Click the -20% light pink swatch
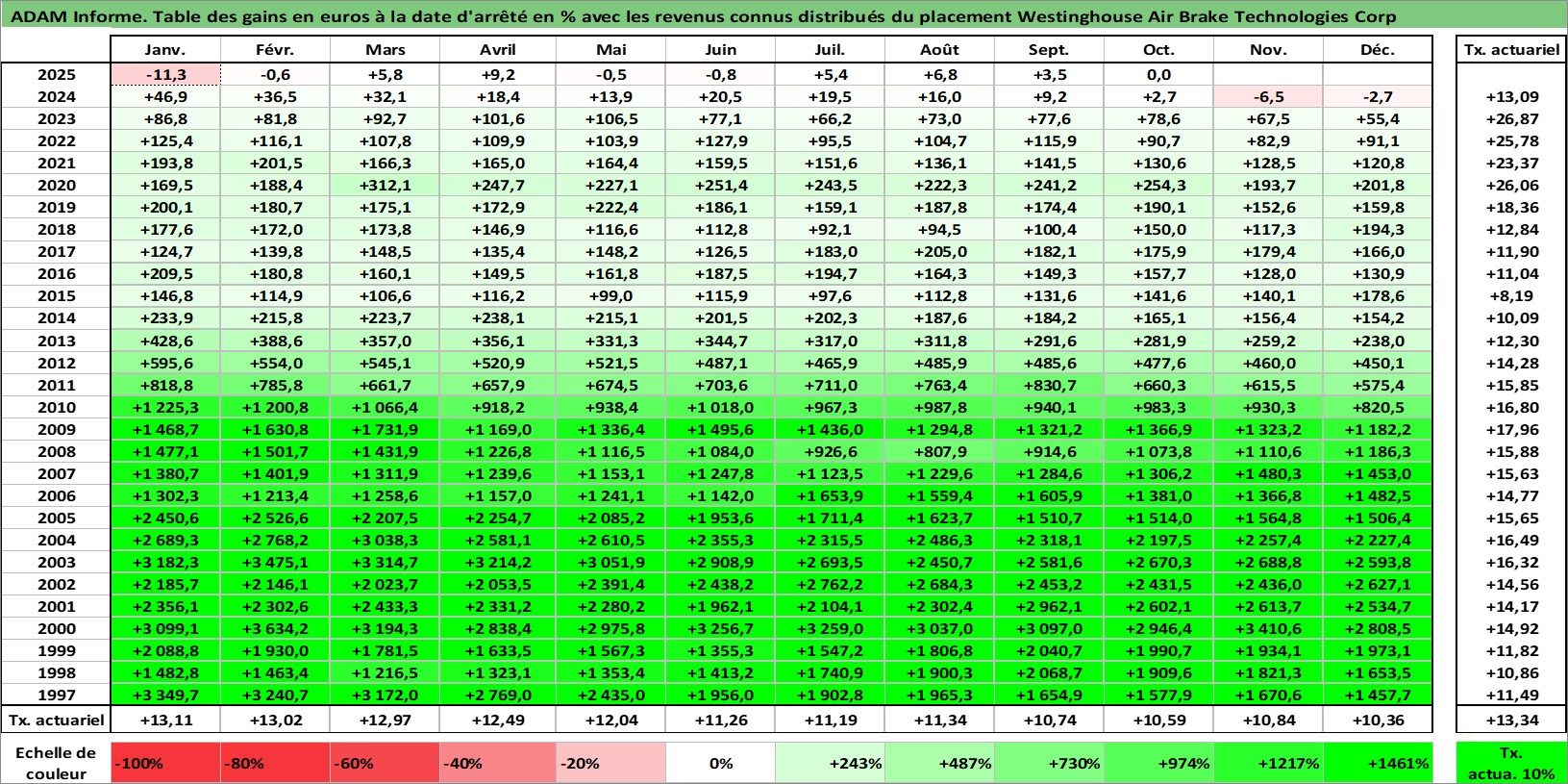1568x784 pixels. 610,763
